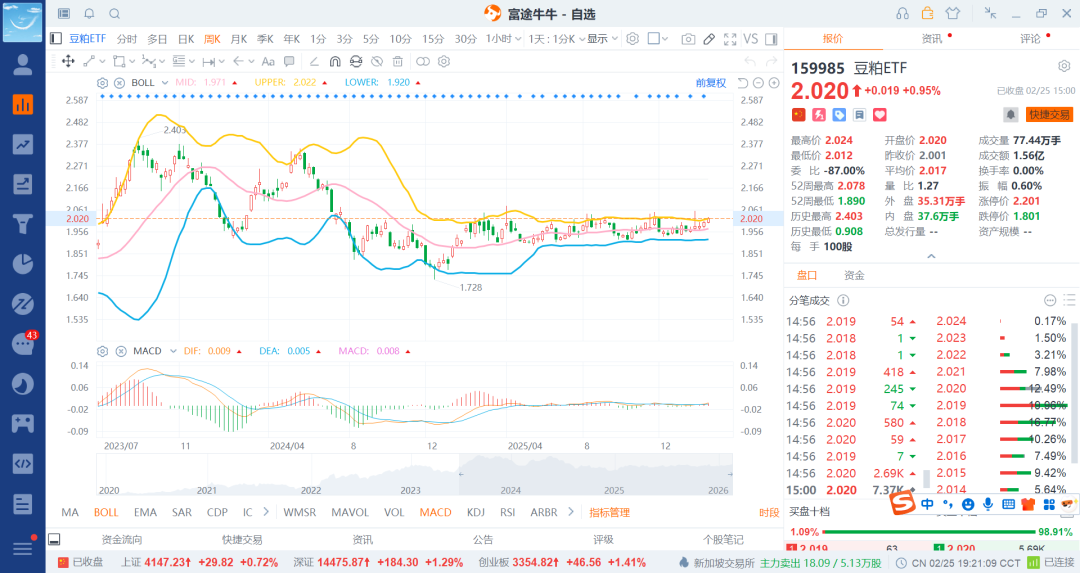Screen dimensions: 1080x573
Task: Open the VS comparison tool
Action: (x=751, y=39)
